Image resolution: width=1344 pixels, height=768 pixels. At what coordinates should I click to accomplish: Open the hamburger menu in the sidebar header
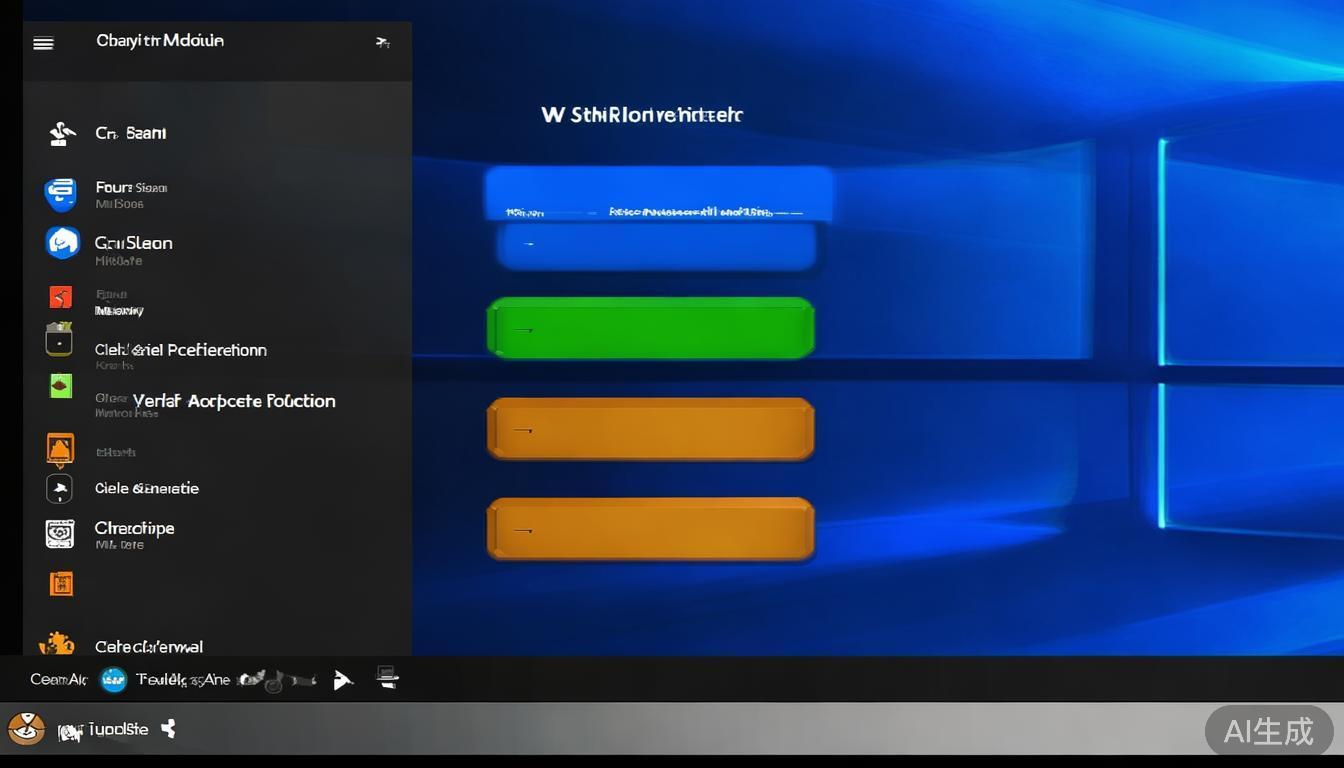[x=43, y=43]
